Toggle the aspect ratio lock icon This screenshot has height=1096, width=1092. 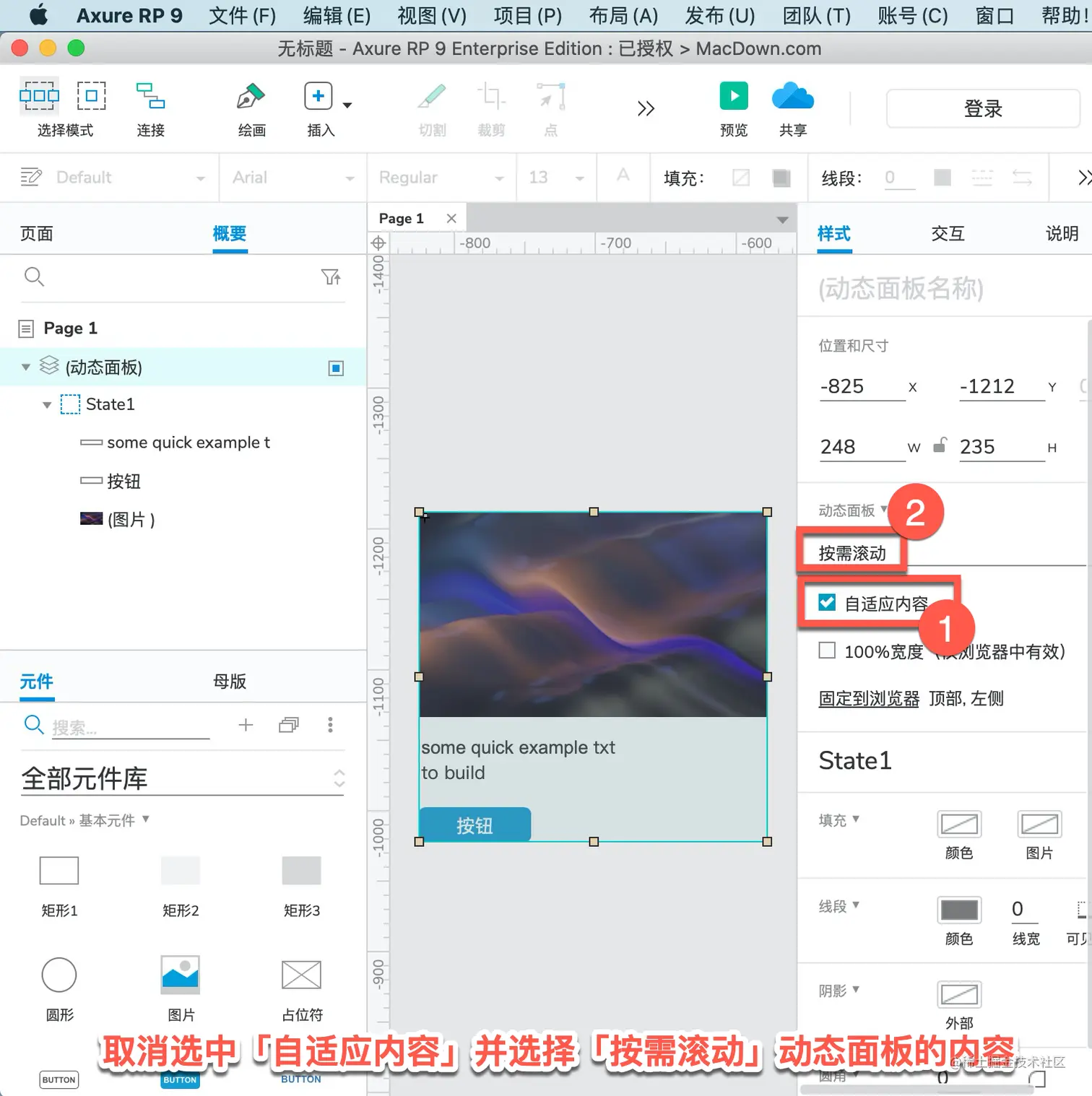point(940,445)
